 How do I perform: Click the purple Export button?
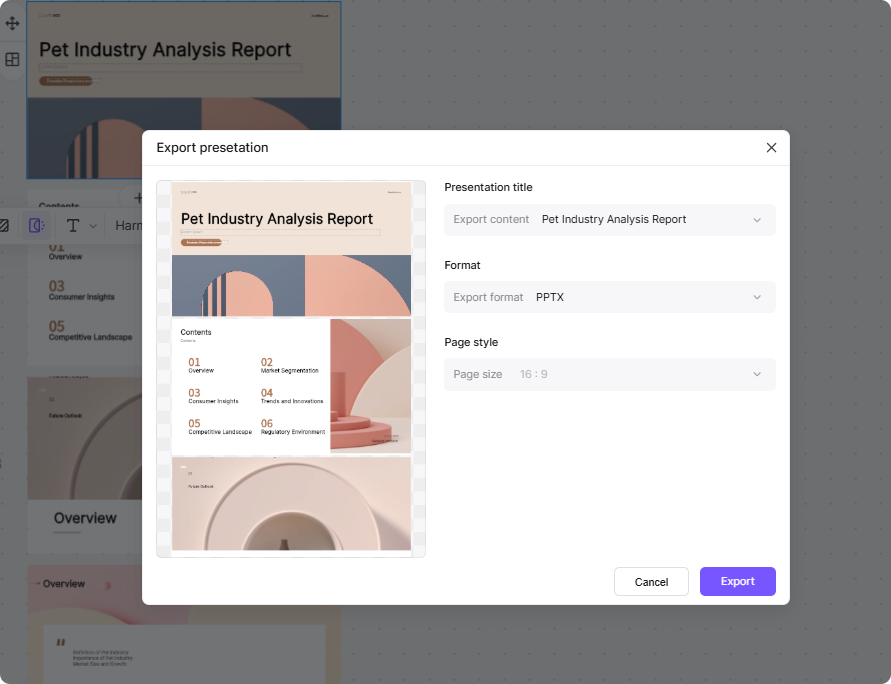(737, 582)
